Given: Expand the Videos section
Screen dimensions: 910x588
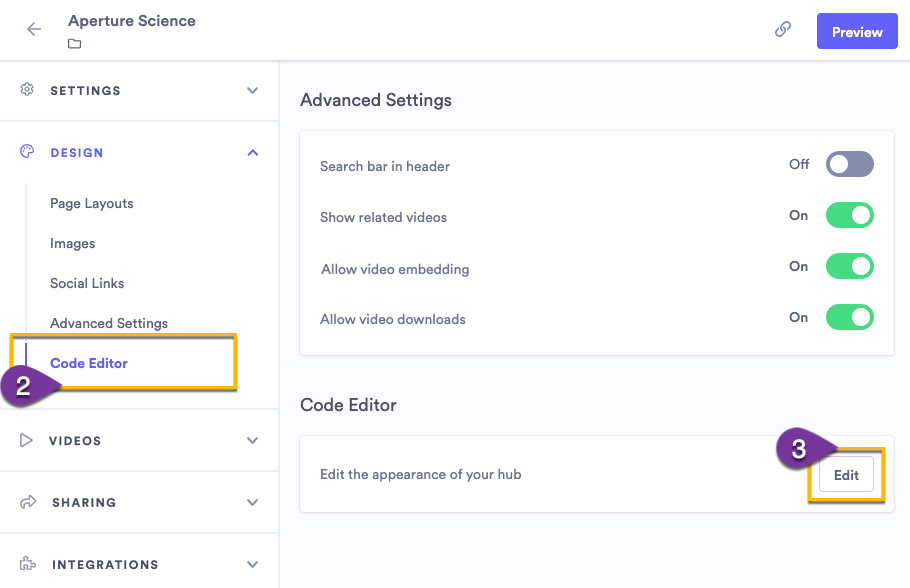Looking at the screenshot, I should 252,440.
